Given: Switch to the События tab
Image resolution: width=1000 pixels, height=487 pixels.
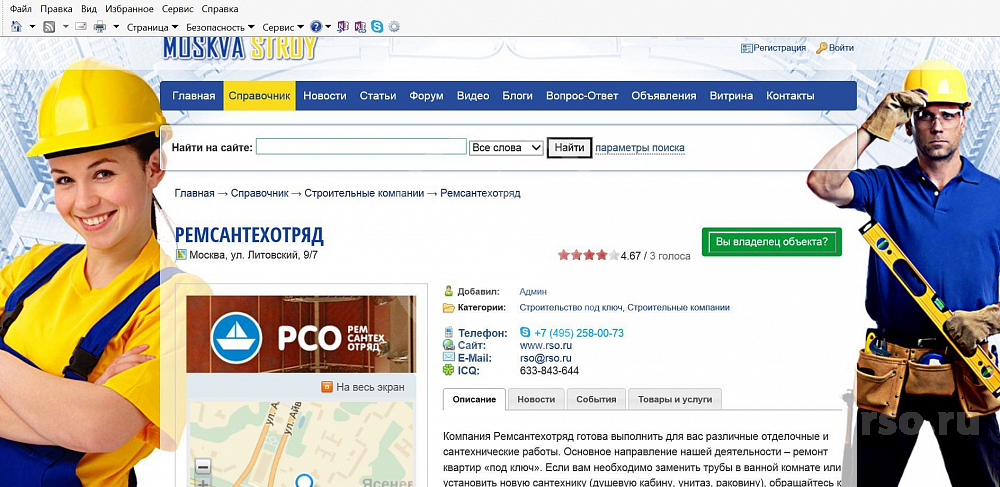Looking at the screenshot, I should tap(596, 400).
